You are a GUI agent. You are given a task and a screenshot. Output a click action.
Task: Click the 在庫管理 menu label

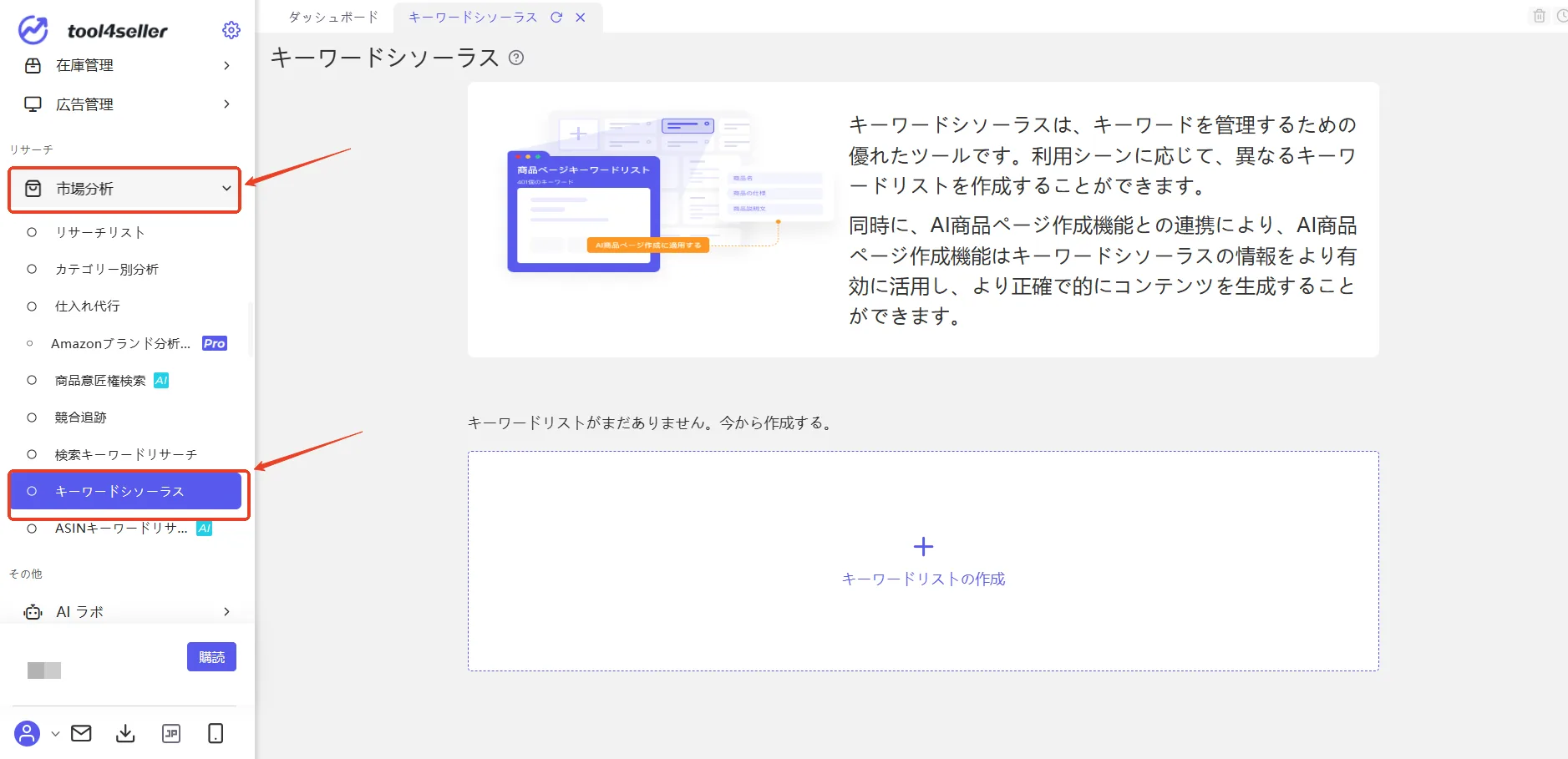pyautogui.click(x=84, y=65)
